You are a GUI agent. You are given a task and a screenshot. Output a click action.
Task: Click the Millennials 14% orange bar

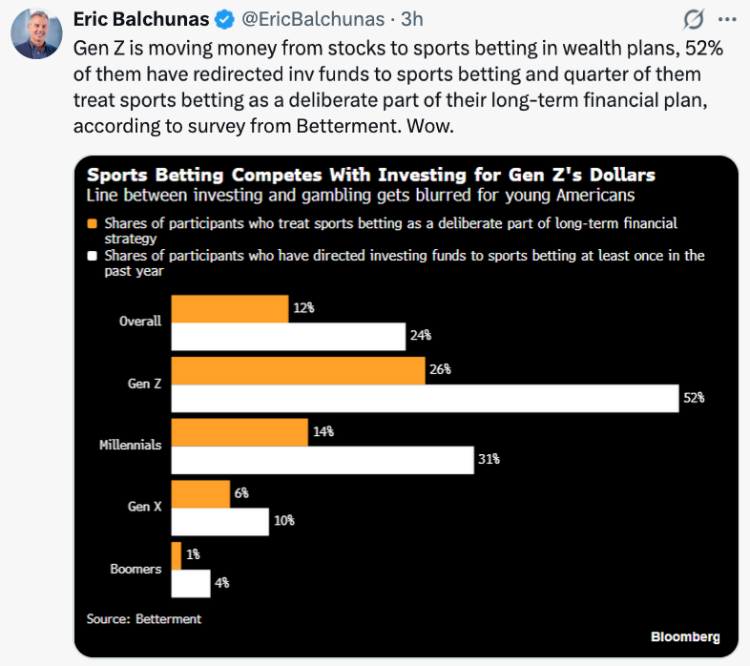240,433
